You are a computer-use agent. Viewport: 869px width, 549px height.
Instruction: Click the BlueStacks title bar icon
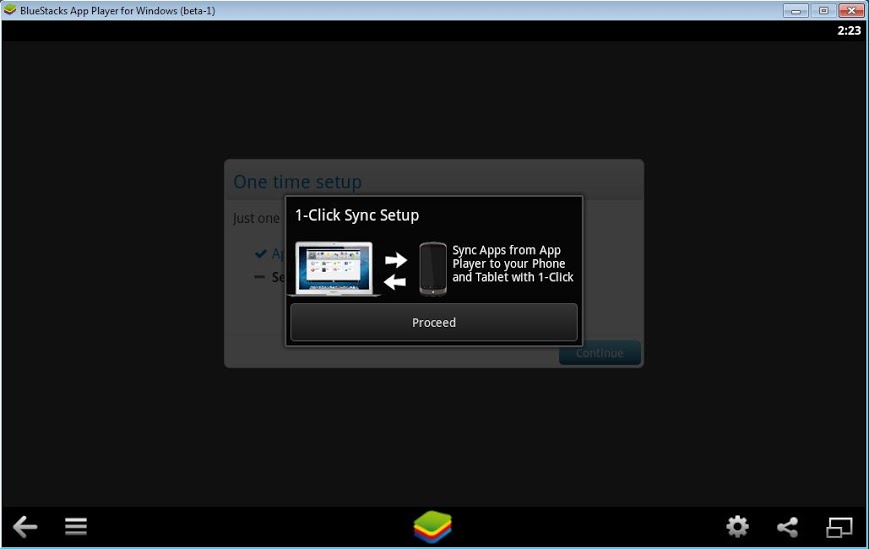[x=10, y=10]
